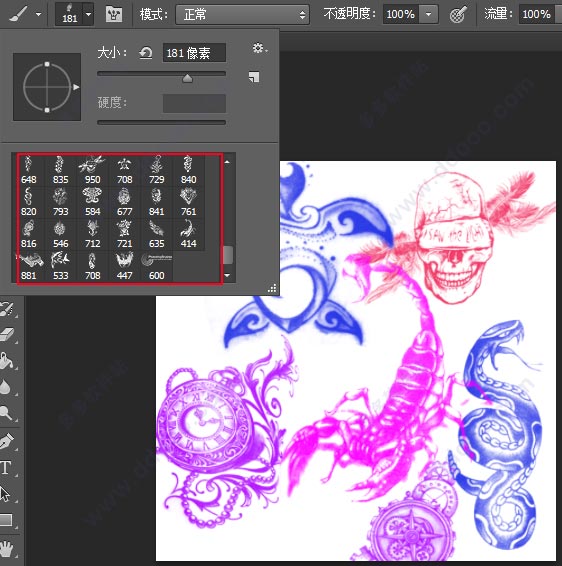Select the 835 brush preset
Image resolution: width=562 pixels, height=566 pixels.
click(x=60, y=170)
